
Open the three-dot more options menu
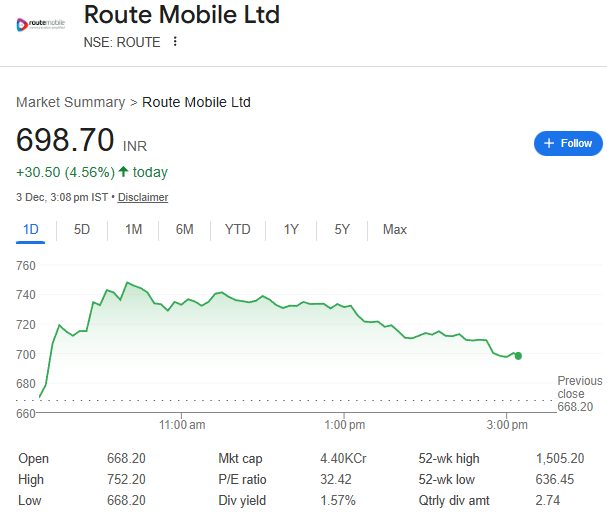tap(175, 42)
